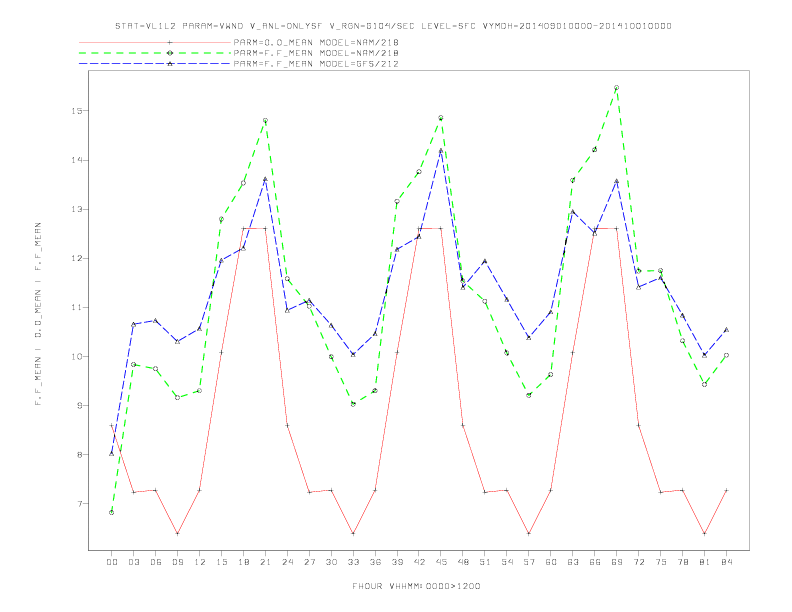The image size is (792, 612).
Task: Click x-axis tick label 72
Action: pyautogui.click(x=638, y=562)
